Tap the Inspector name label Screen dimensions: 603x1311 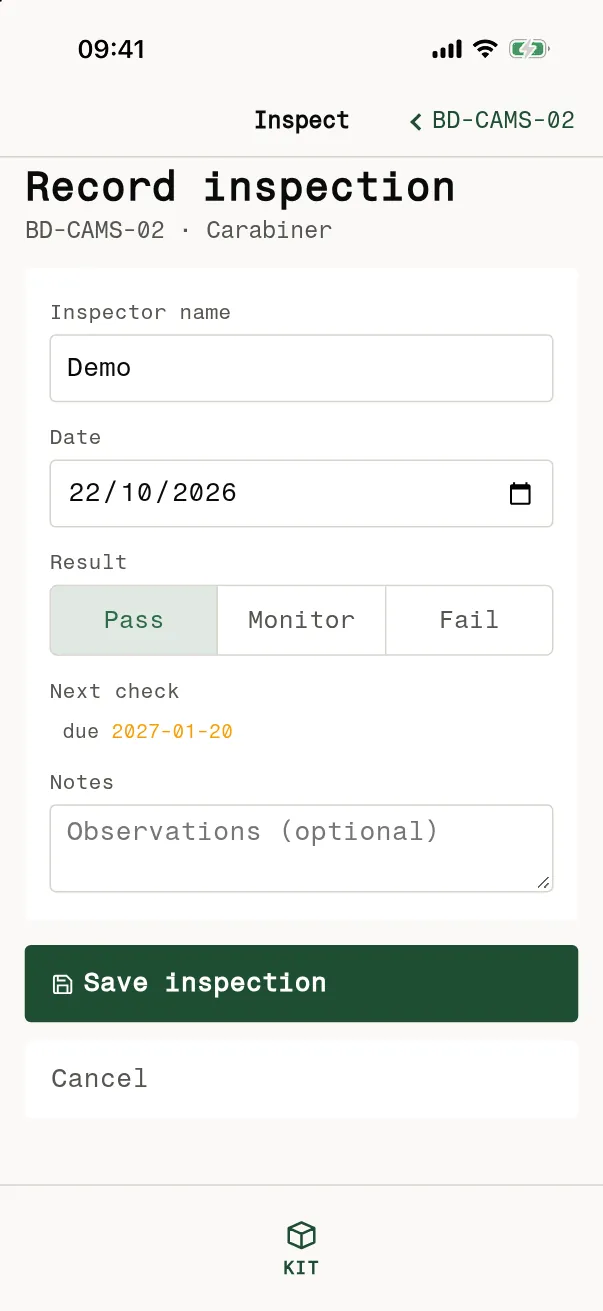(x=140, y=313)
